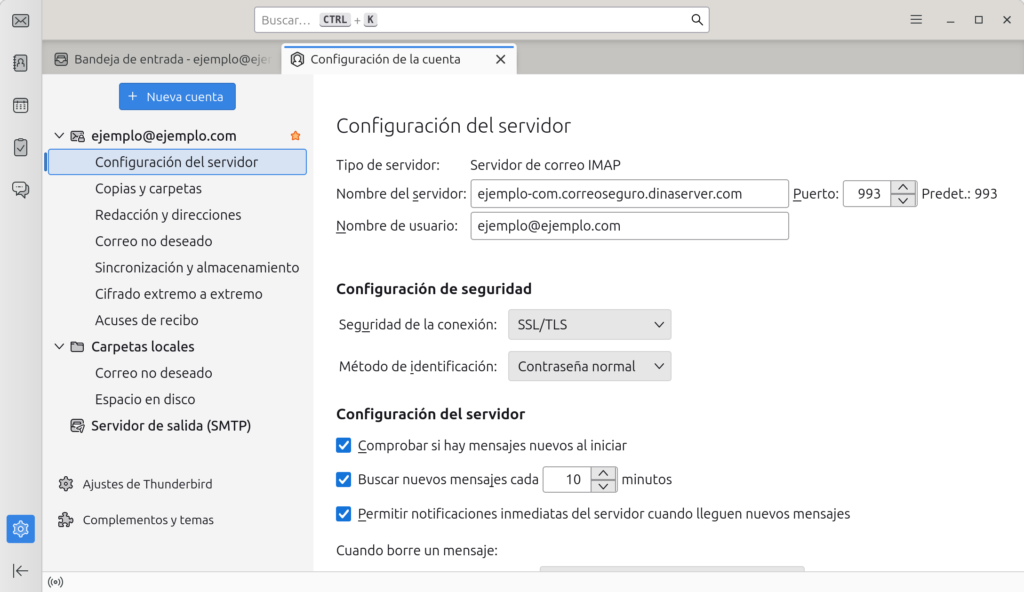Open the Mail space icon
The image size is (1024, 592).
click(x=20, y=20)
